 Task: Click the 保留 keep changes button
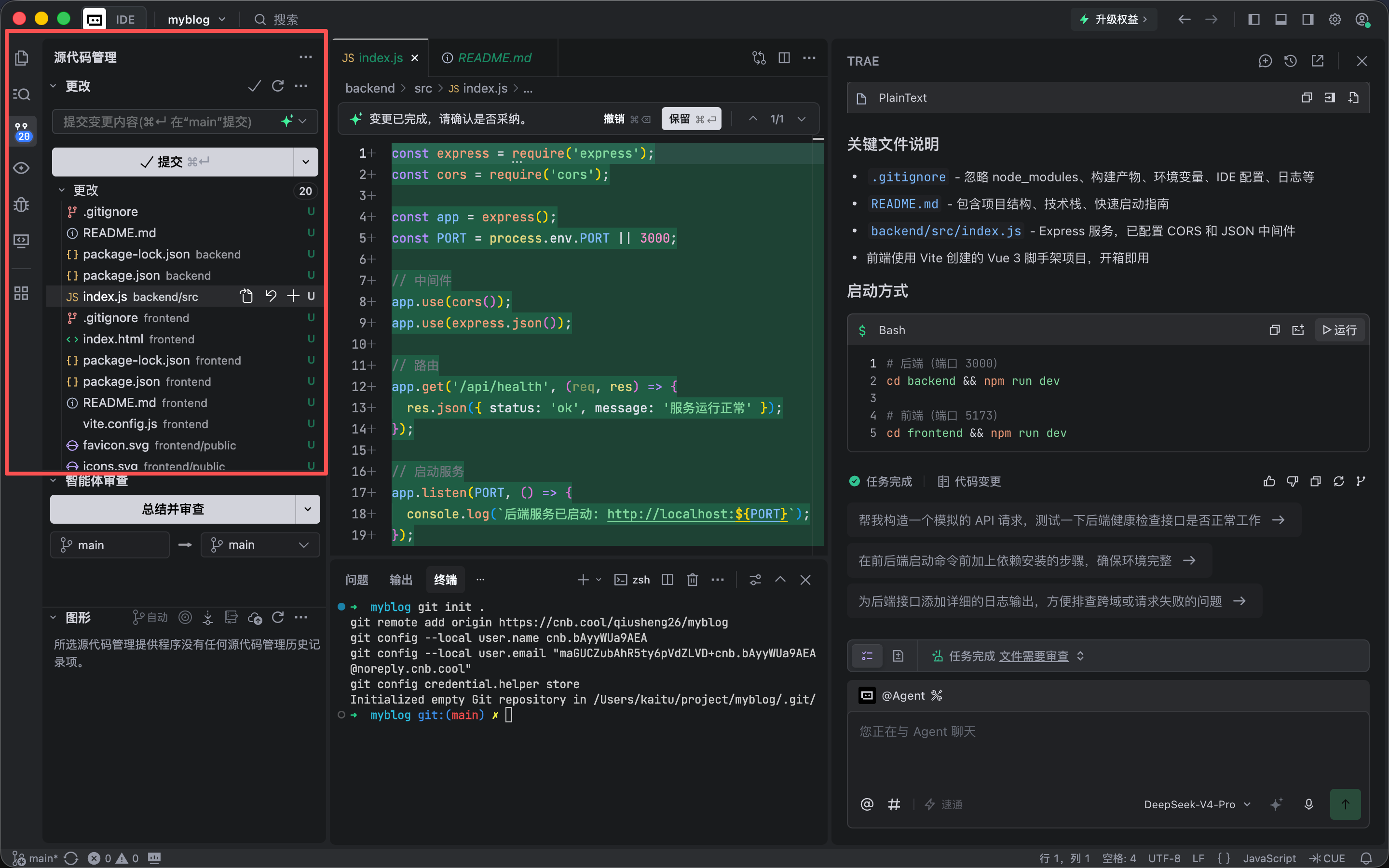[x=691, y=119]
